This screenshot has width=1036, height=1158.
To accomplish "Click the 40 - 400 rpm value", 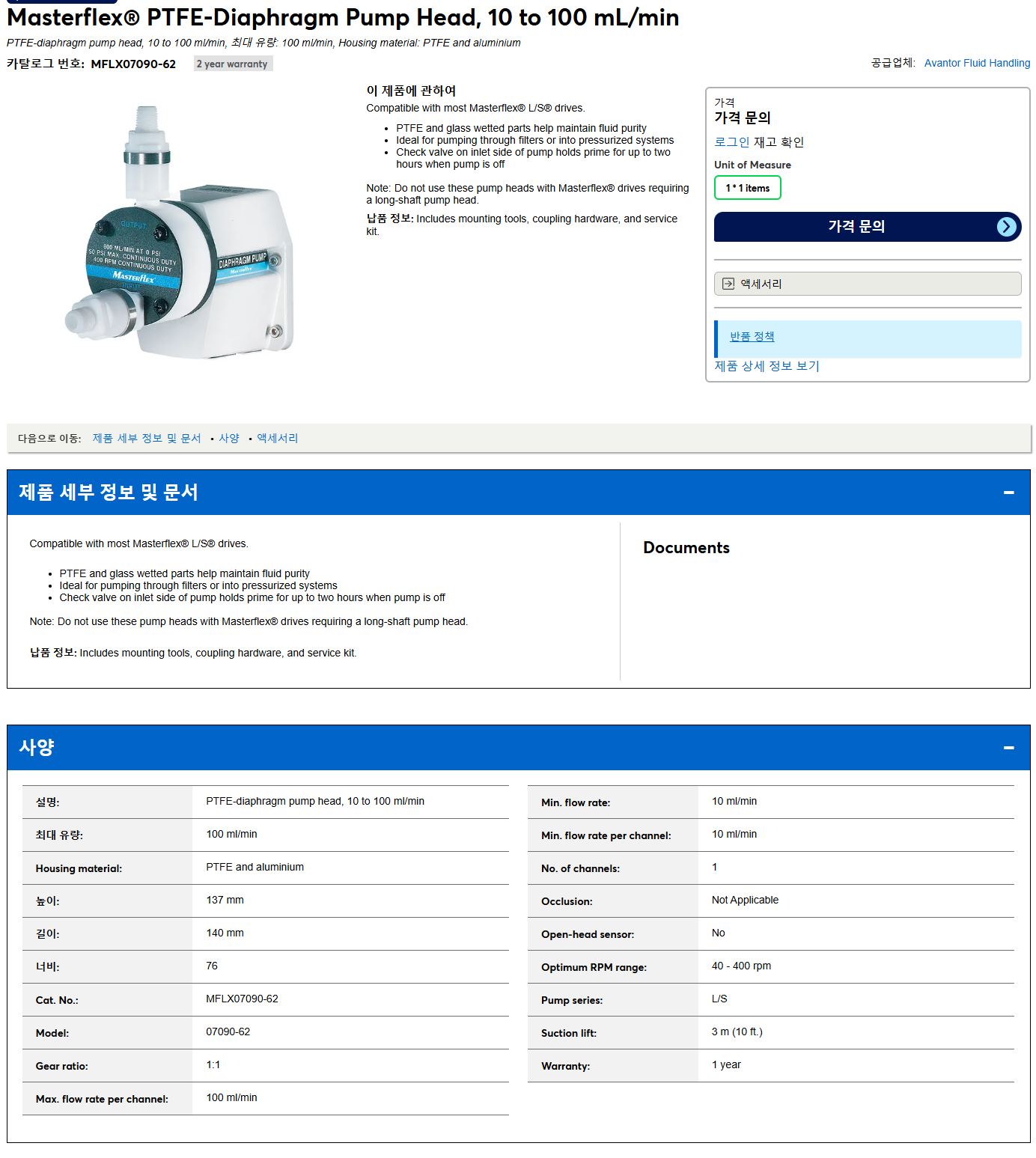I will click(x=741, y=966).
